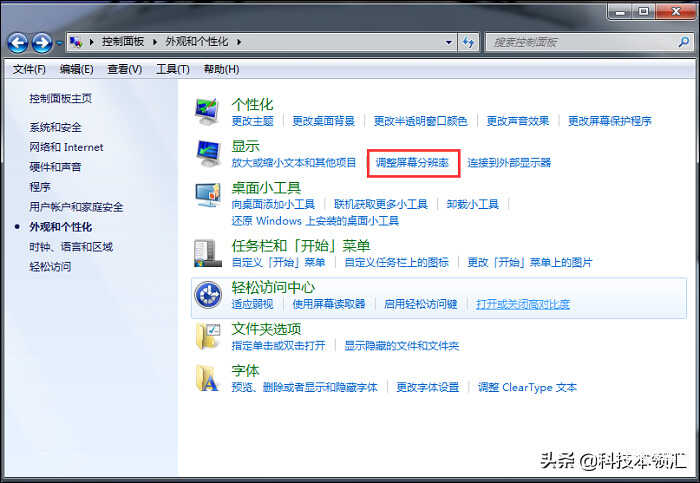The image size is (700, 483).
Task: Open the recent pages dropdown beside Forward
Action: coord(59,43)
